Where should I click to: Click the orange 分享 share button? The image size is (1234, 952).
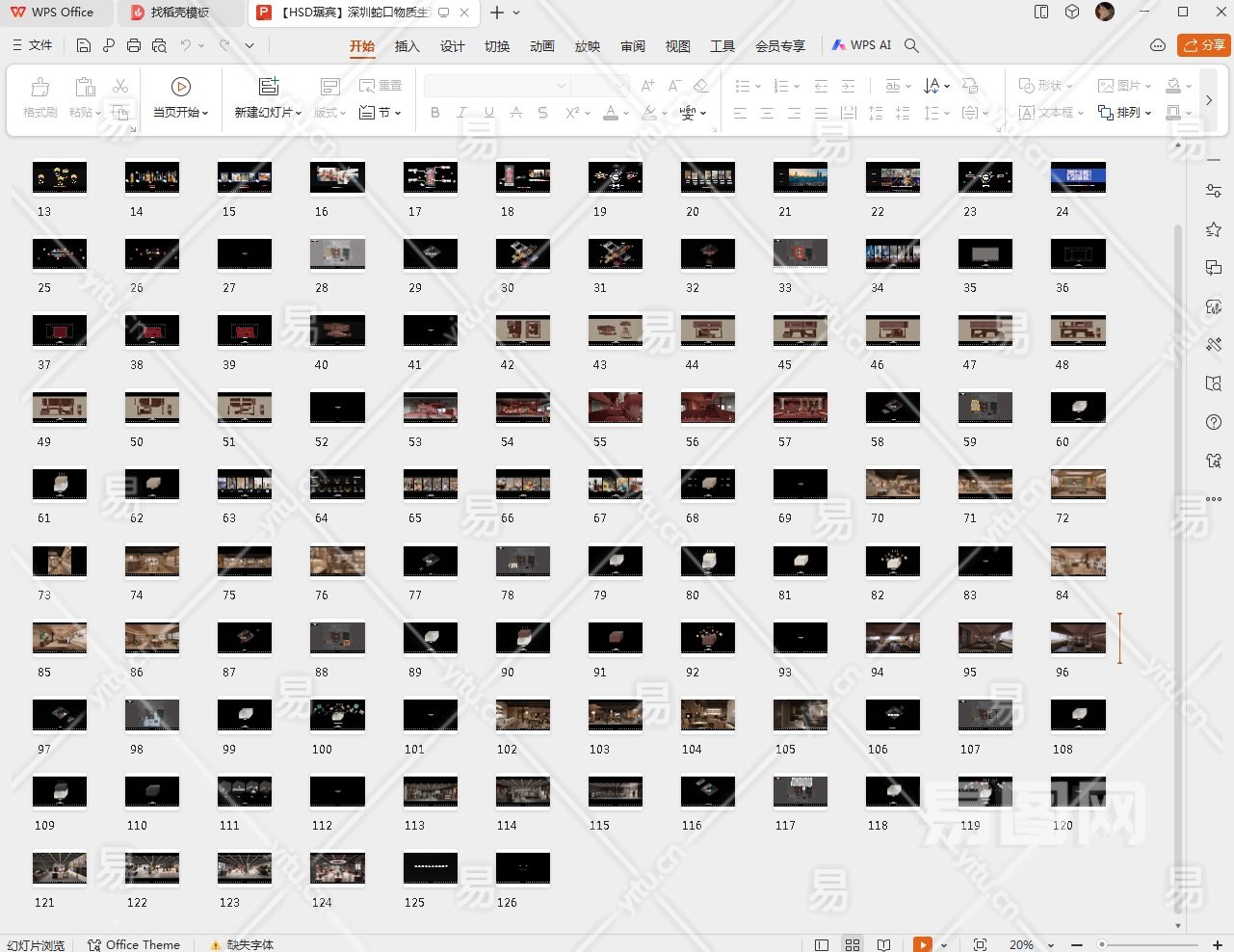[x=1203, y=45]
